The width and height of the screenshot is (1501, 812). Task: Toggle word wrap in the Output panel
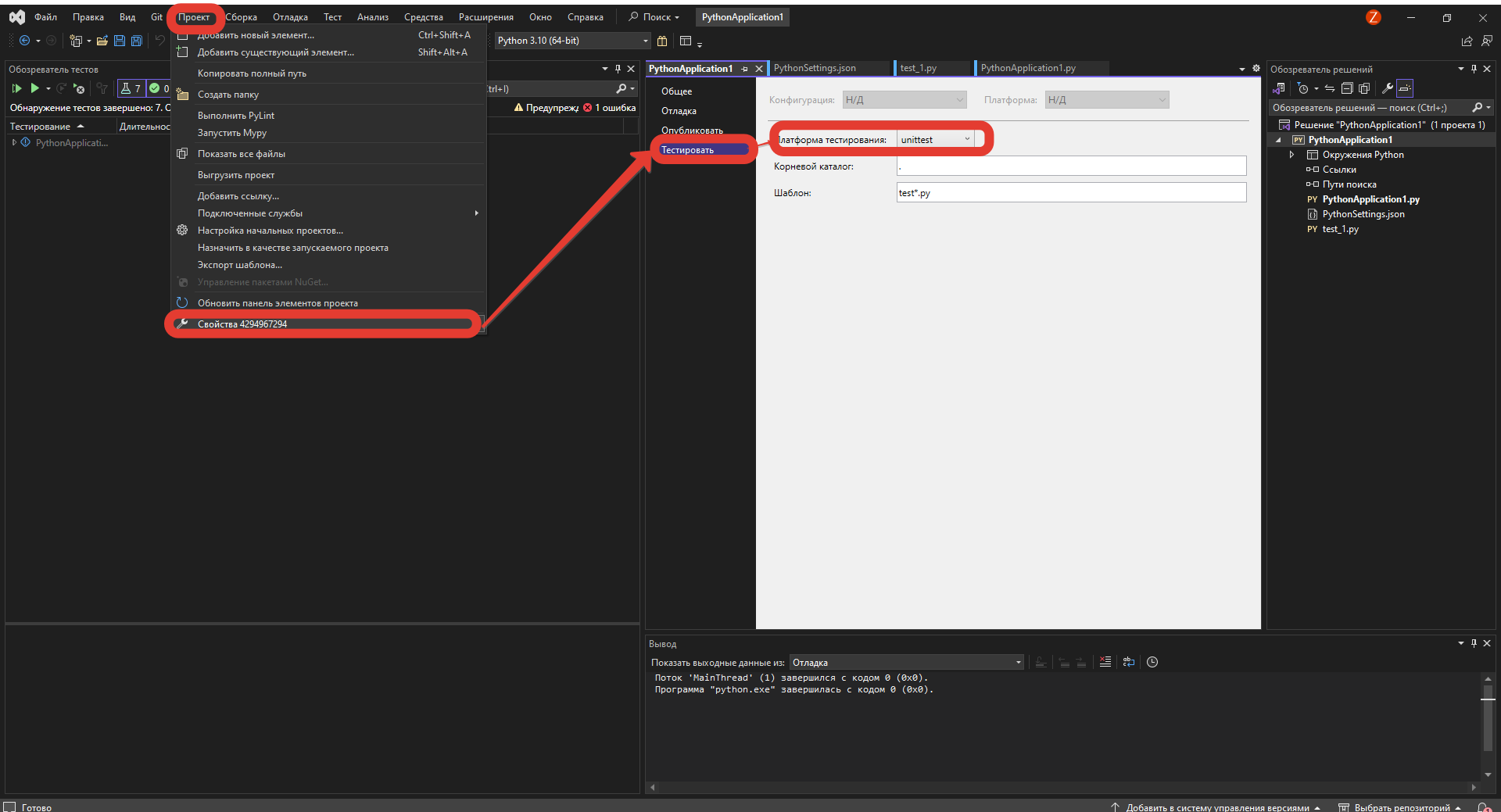1128,662
